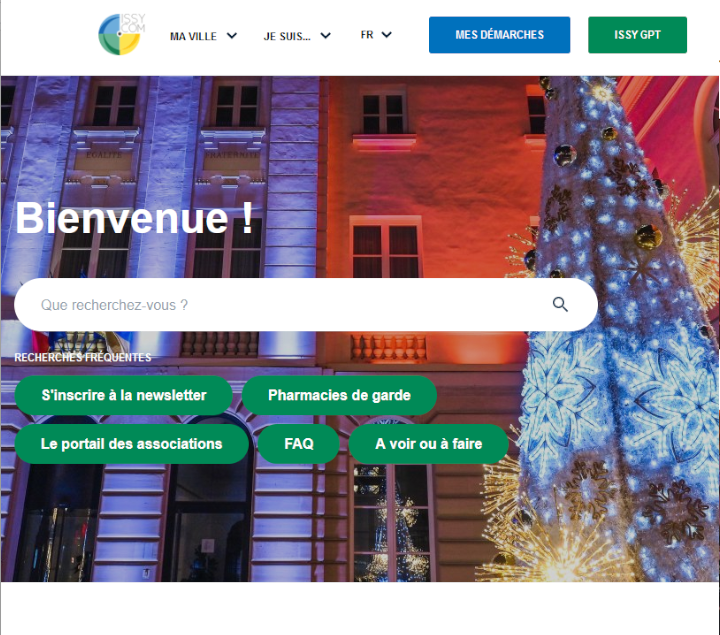The width and height of the screenshot is (720, 635).
Task: Open the 'A voir ou à faire' shortcut
Action: (x=428, y=444)
